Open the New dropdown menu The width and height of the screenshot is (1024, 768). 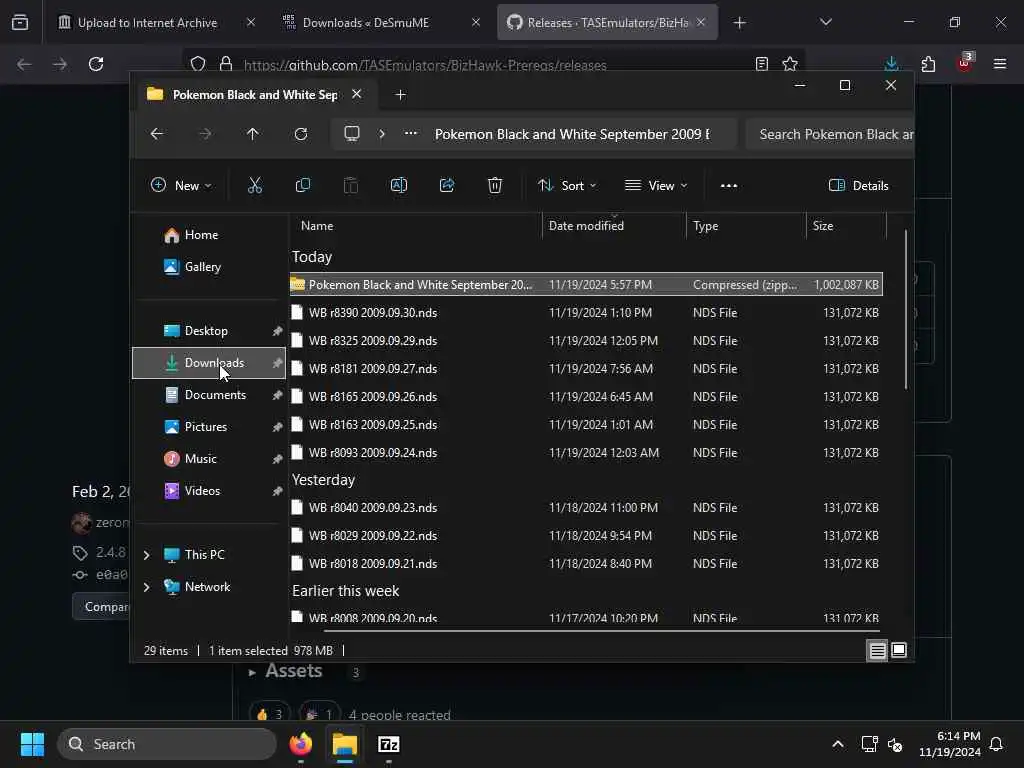(x=182, y=185)
